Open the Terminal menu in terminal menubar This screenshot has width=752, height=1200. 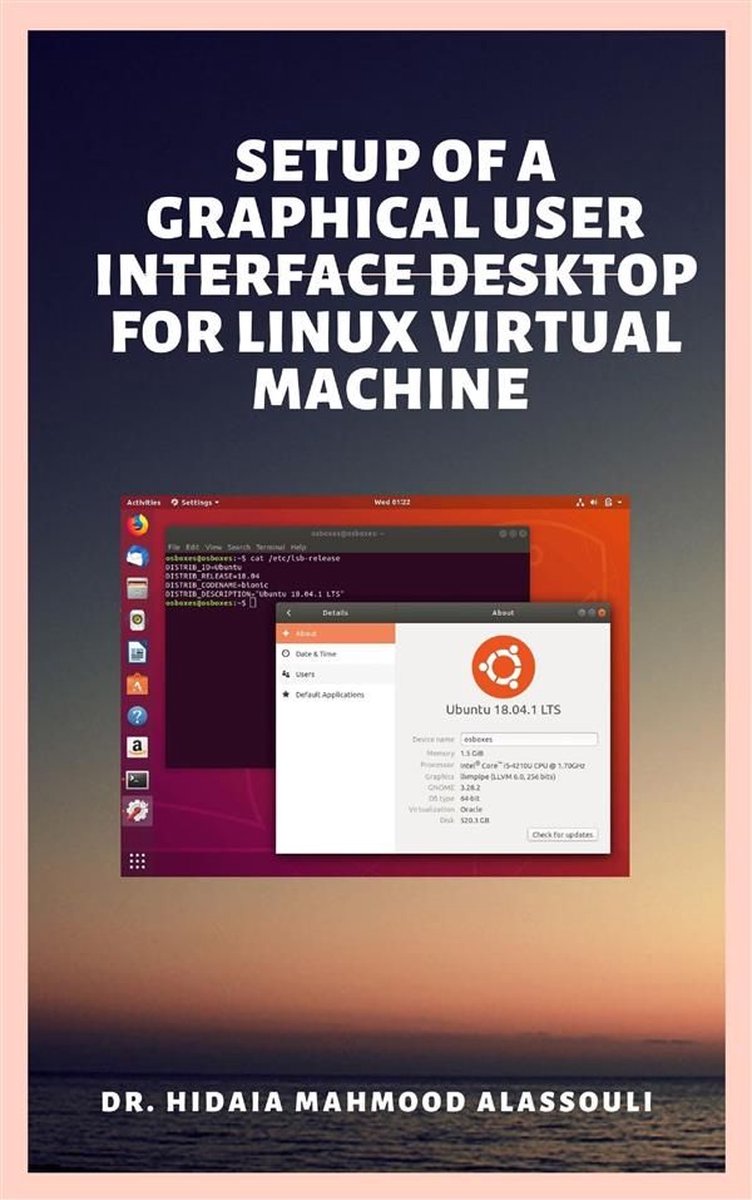(270, 547)
